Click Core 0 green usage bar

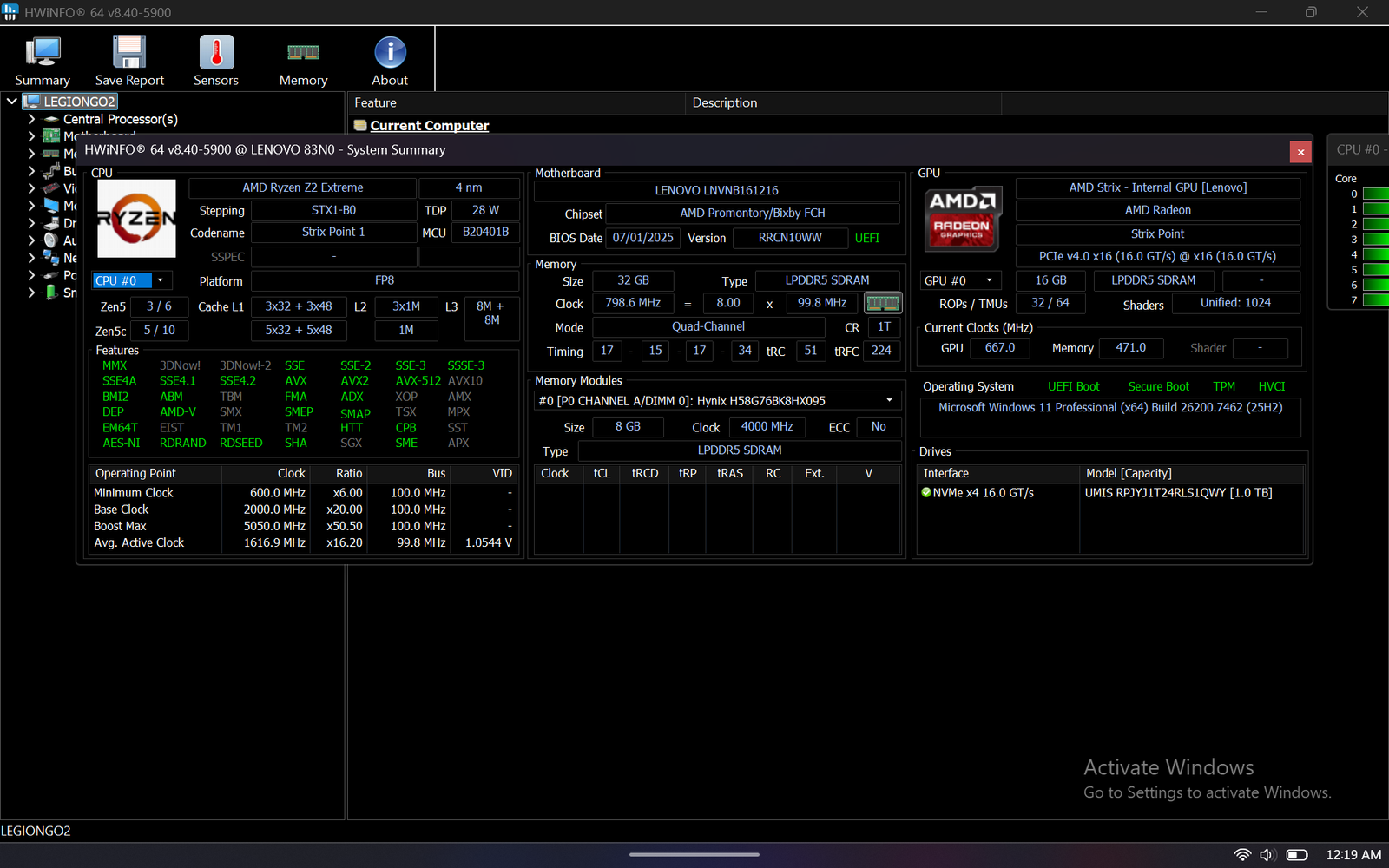1375,194
